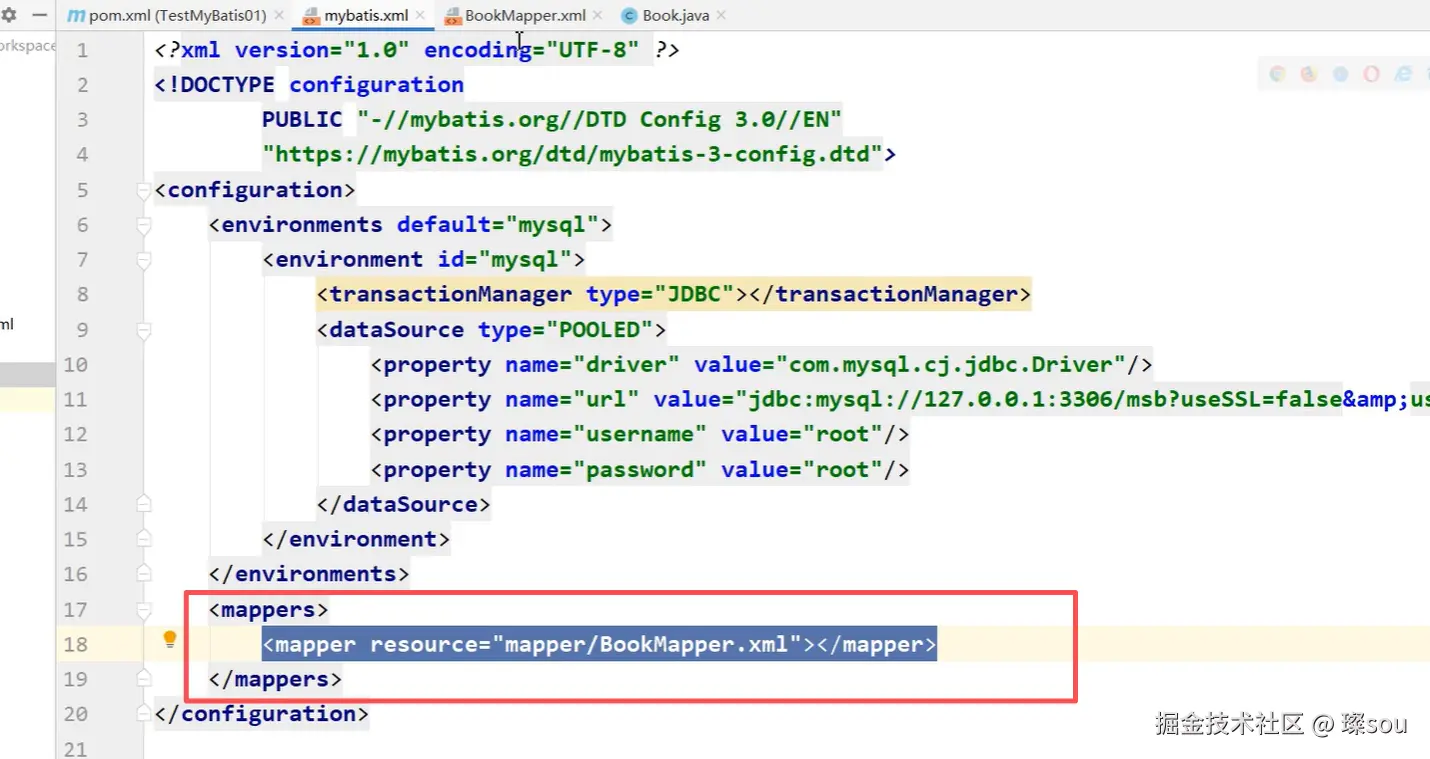The width and height of the screenshot is (1430, 759).
Task: Click the property name="username" line
Action: coord(640,434)
